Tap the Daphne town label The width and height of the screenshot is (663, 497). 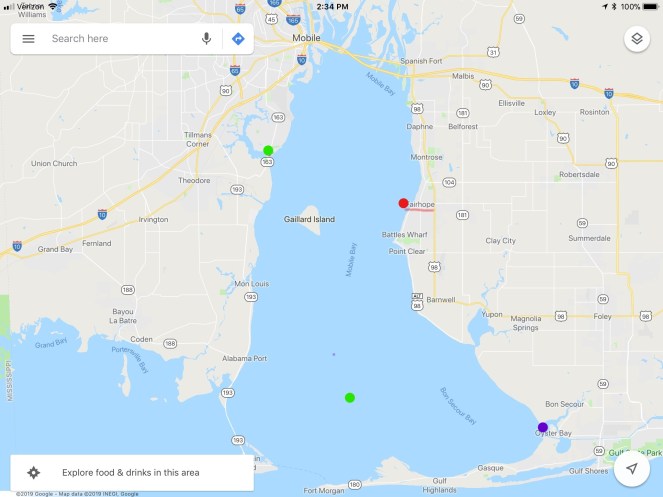tap(419, 126)
